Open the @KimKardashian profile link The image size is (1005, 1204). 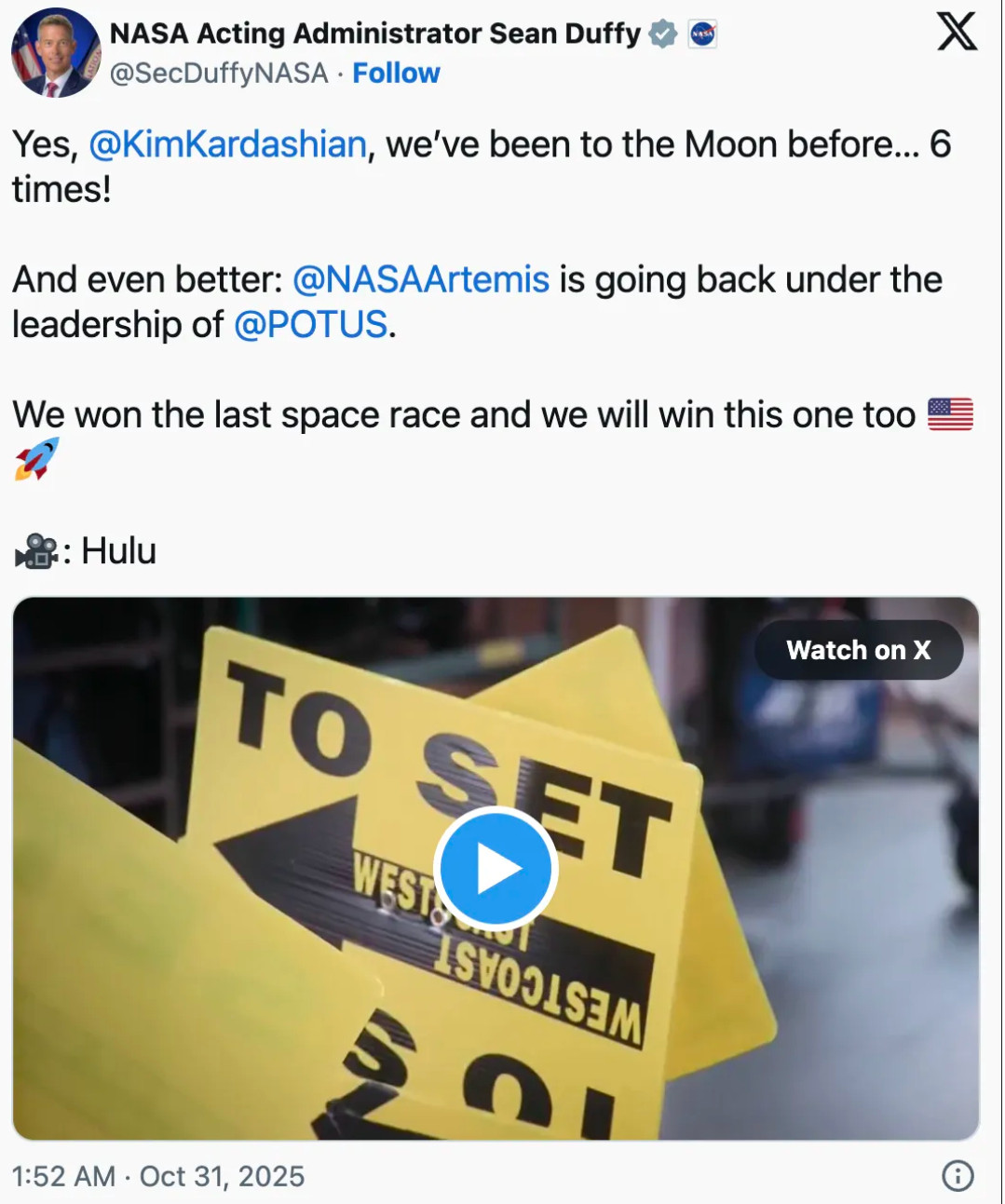click(226, 144)
